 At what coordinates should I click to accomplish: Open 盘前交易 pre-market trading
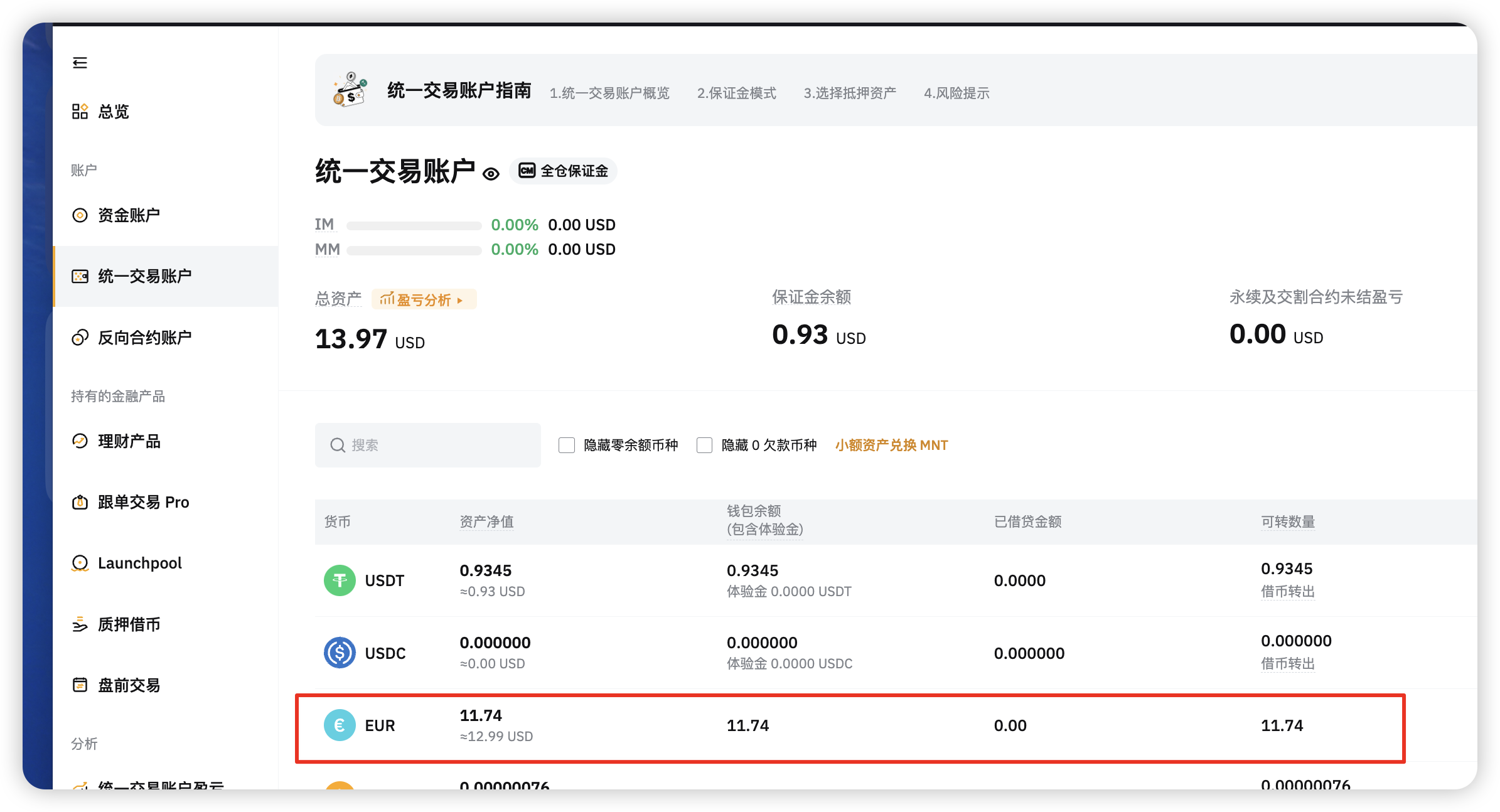pyautogui.click(x=128, y=685)
